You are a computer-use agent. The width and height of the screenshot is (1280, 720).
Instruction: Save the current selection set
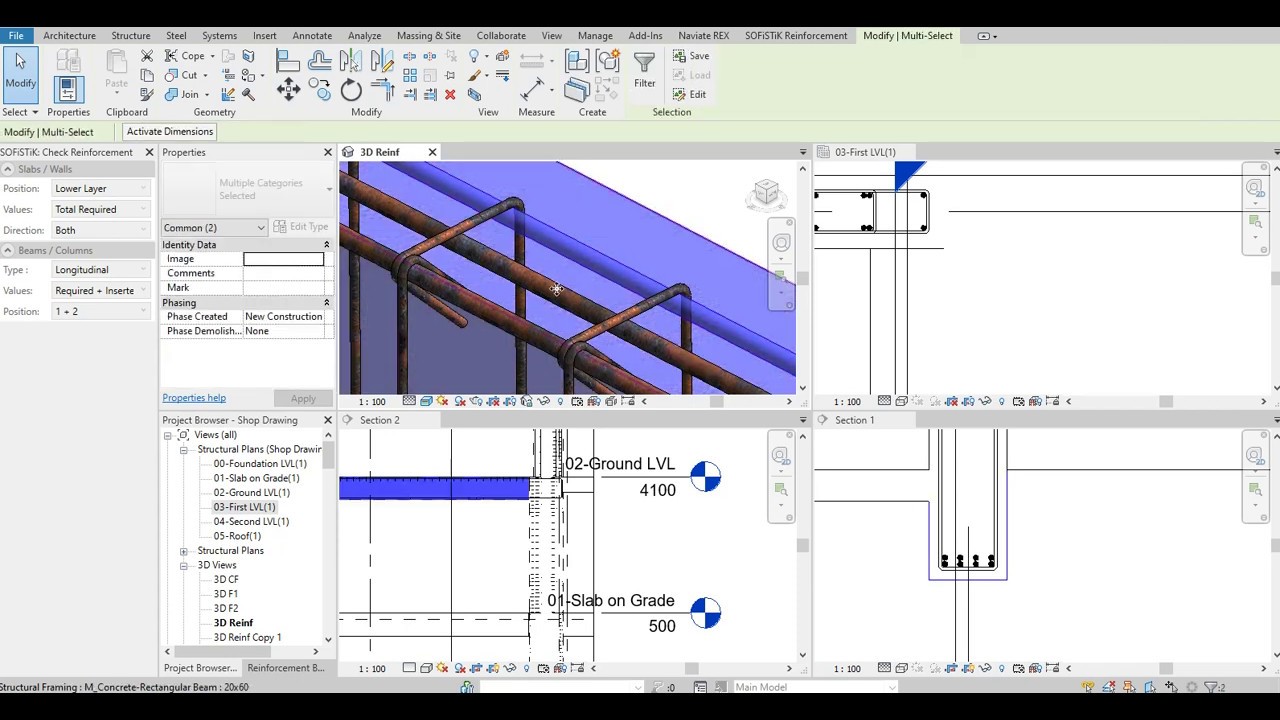tap(691, 56)
